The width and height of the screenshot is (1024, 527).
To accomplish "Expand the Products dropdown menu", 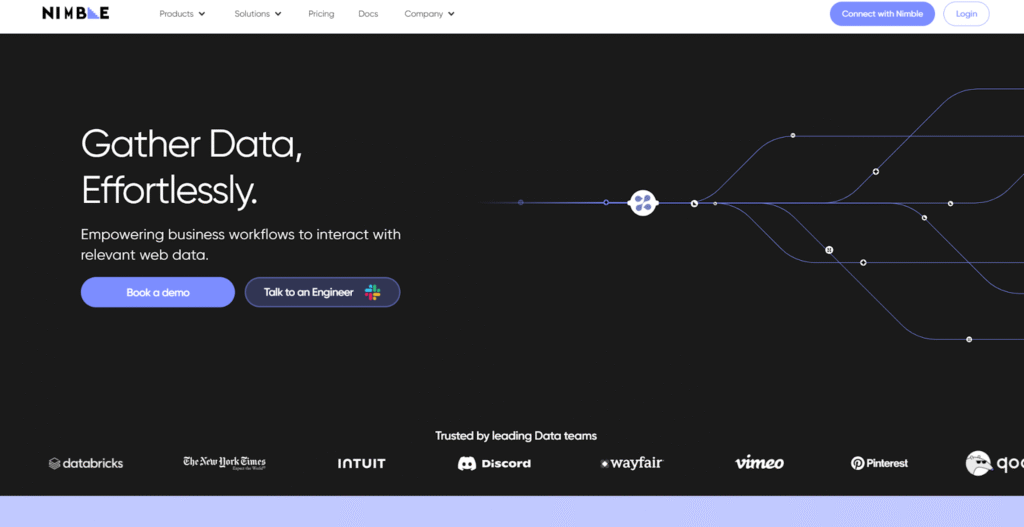I will click(182, 14).
